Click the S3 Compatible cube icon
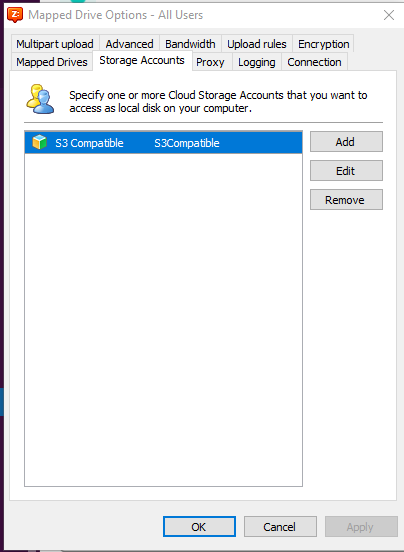 coord(39,142)
